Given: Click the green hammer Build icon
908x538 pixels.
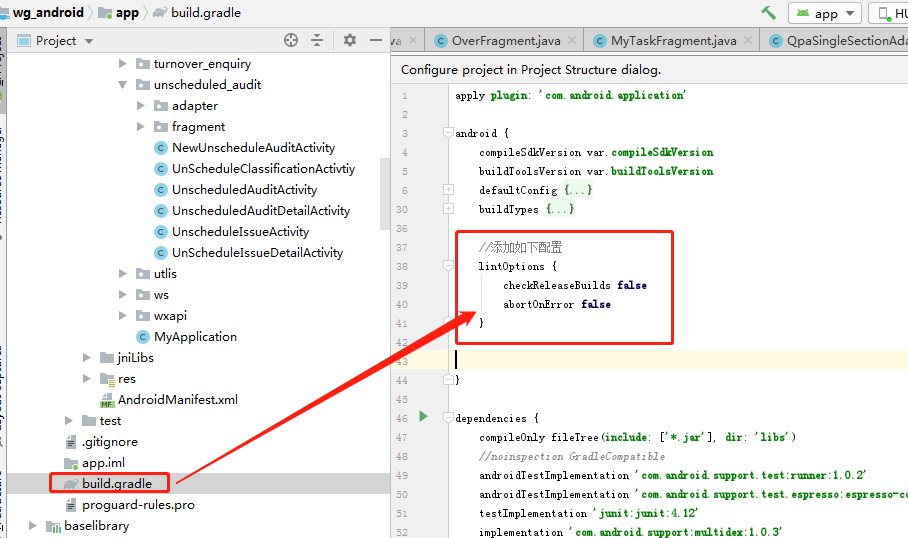Looking at the screenshot, I should [768, 13].
